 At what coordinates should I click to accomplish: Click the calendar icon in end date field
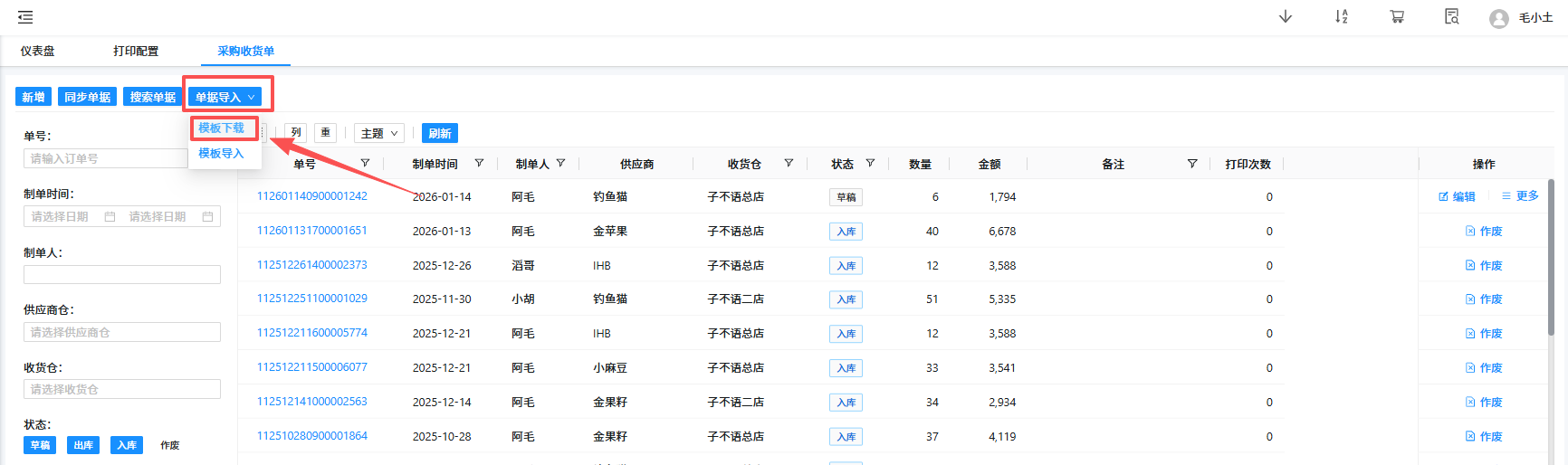(x=207, y=217)
